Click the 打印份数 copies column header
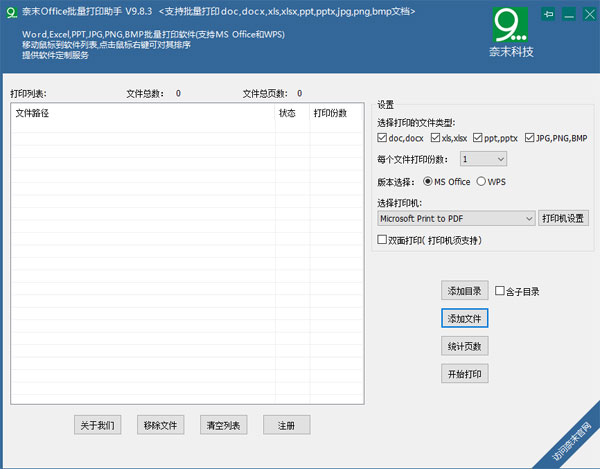 click(335, 113)
